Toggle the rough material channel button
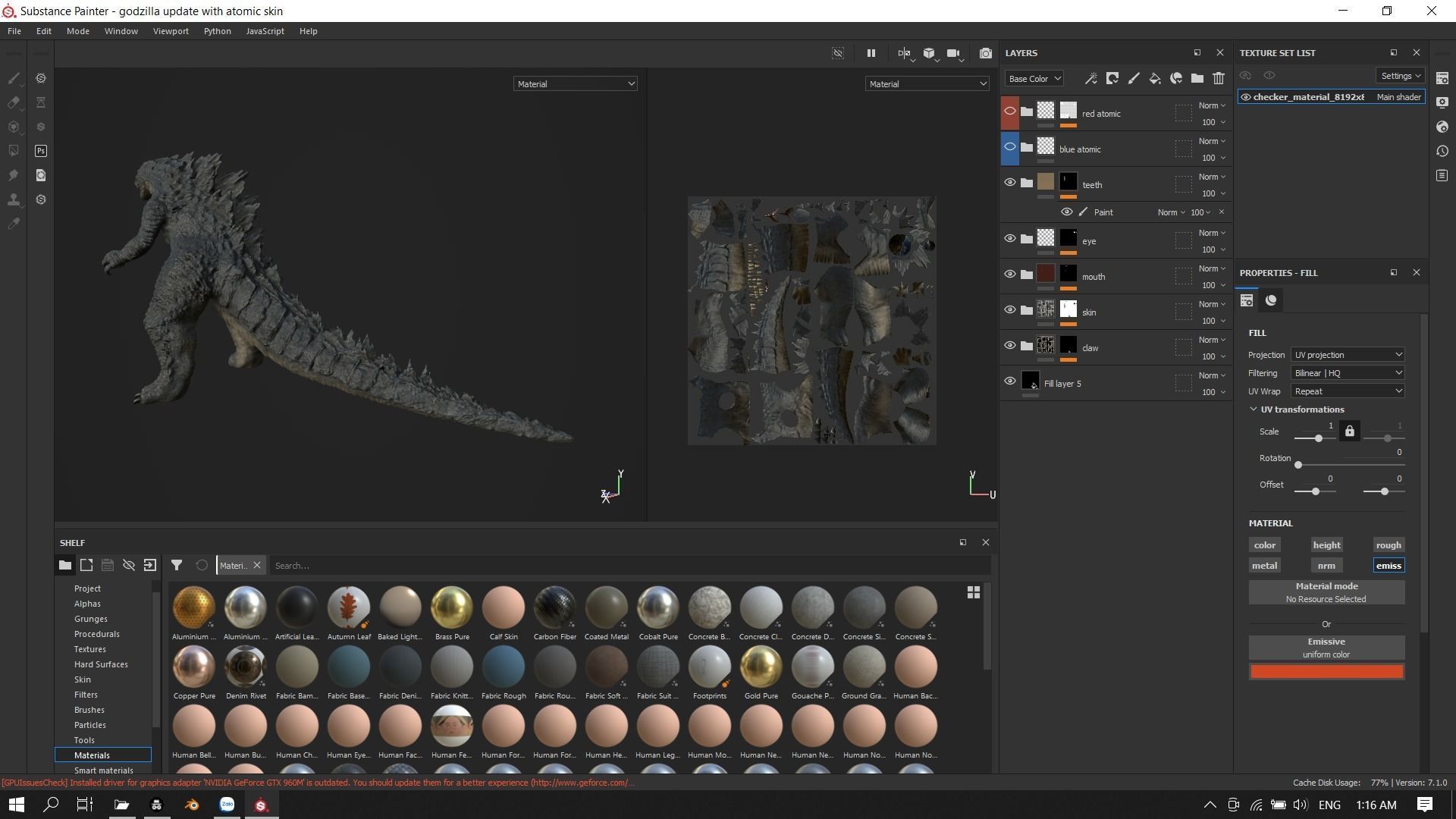Screen dimensions: 1456x819 click(1388, 545)
